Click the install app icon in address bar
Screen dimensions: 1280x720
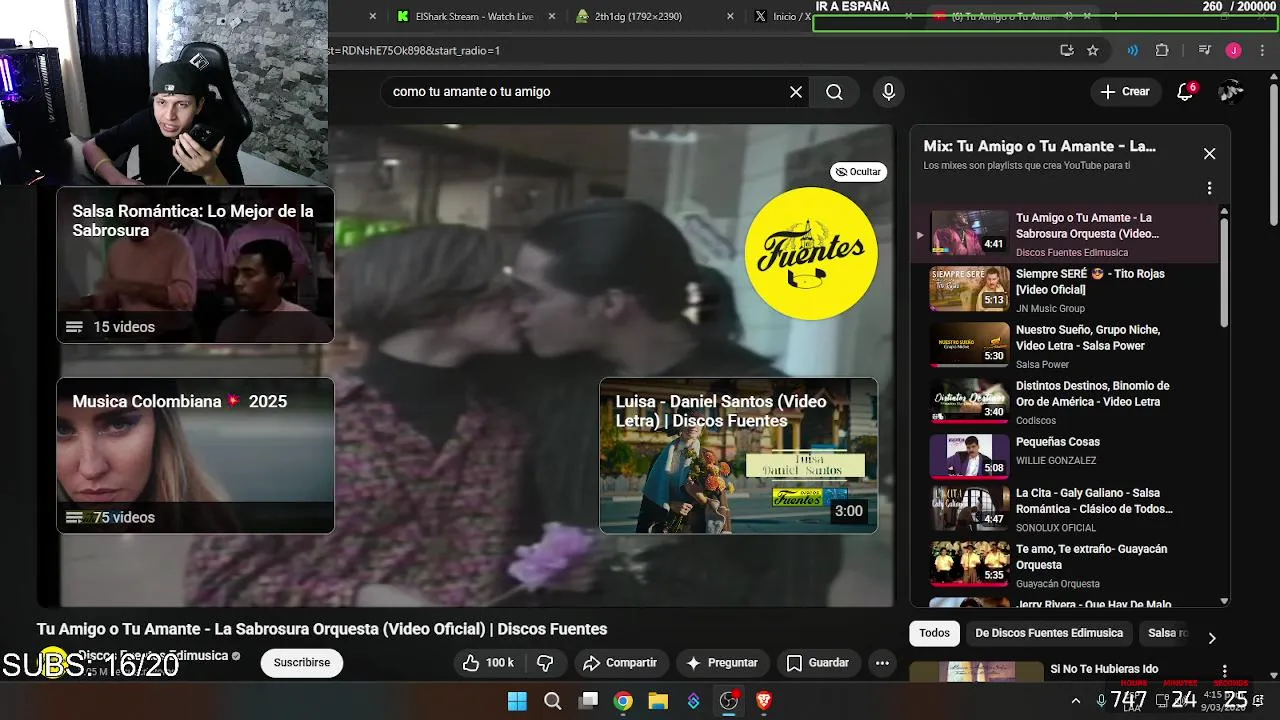tap(1067, 50)
